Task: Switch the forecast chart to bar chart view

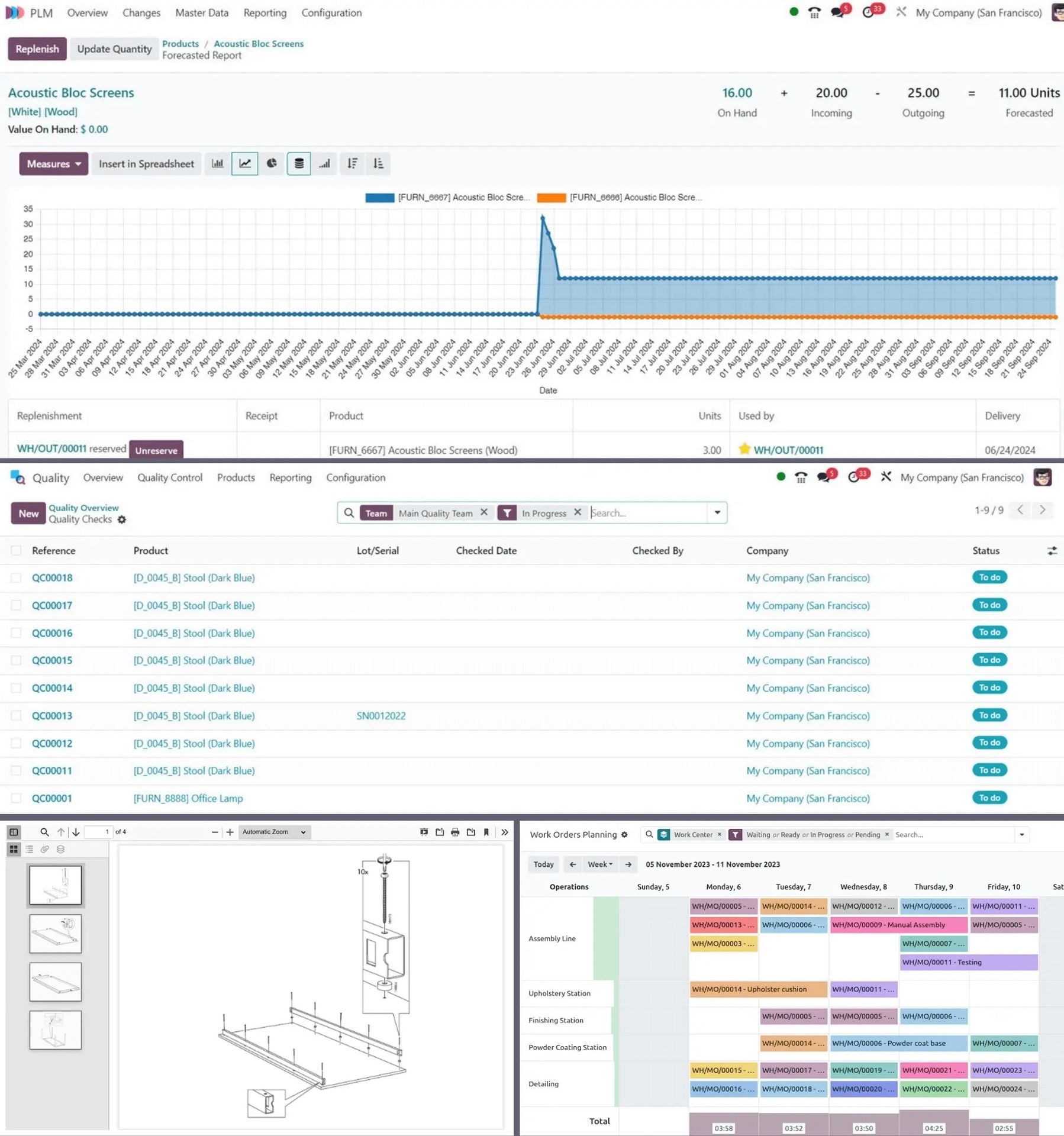Action: point(217,164)
